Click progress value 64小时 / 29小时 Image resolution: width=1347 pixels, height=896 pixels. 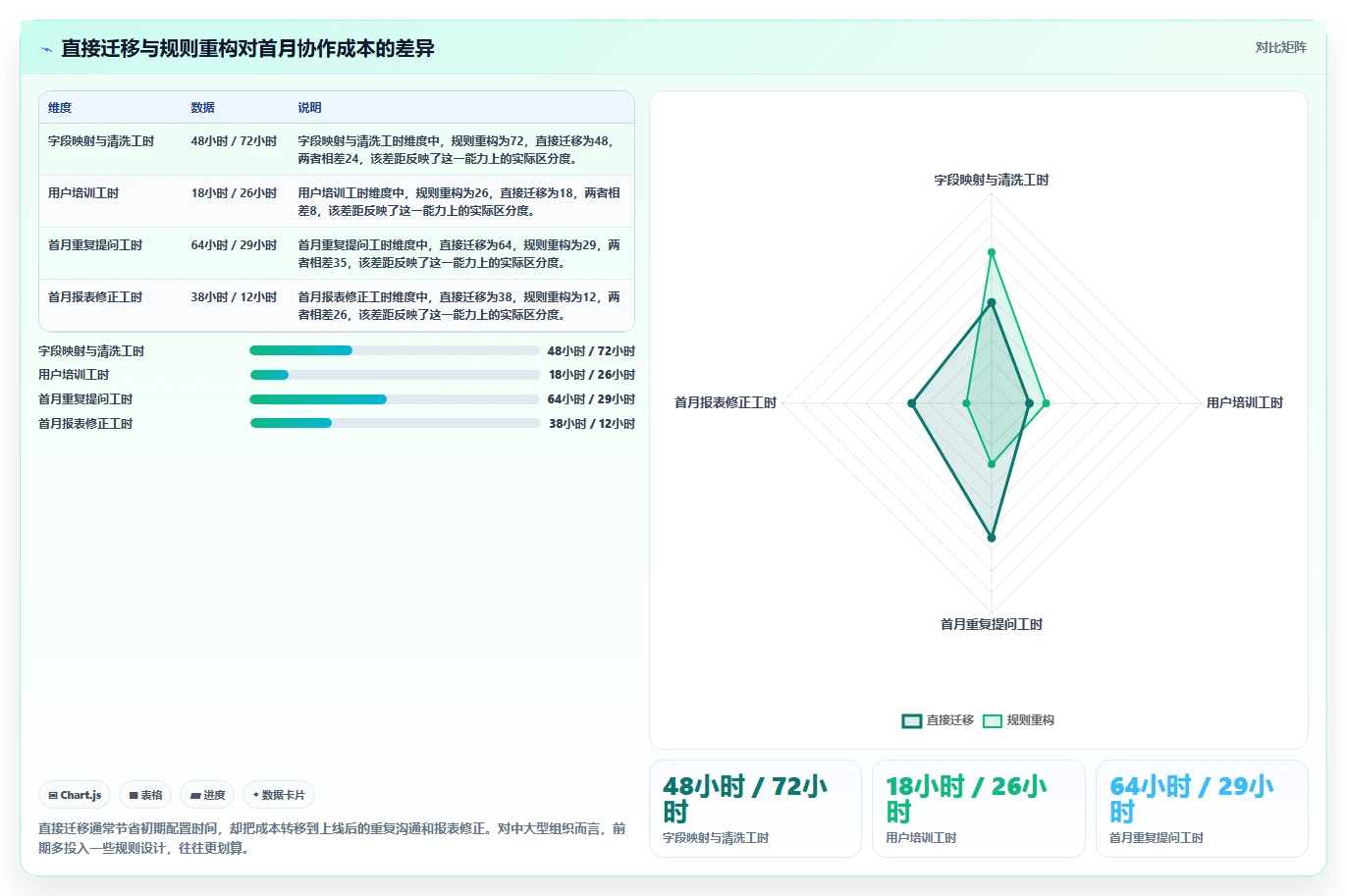click(591, 399)
